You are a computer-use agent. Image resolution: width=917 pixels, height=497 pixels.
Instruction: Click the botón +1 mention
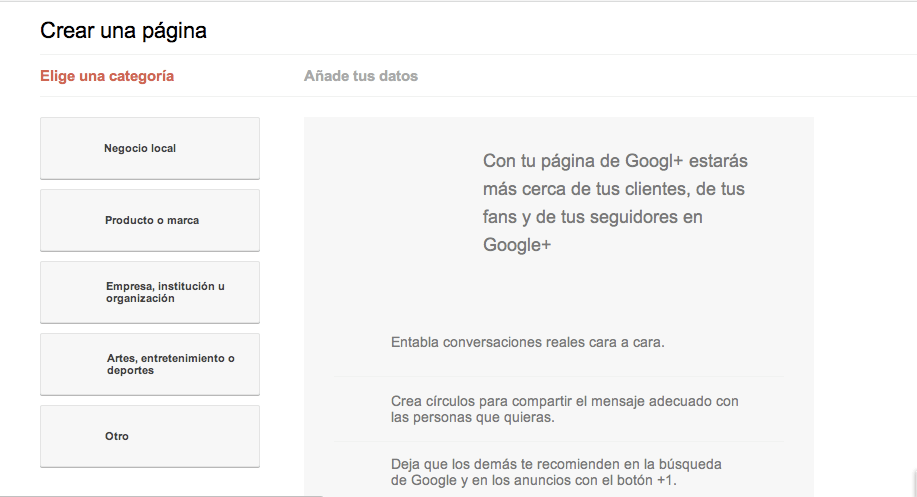649,481
